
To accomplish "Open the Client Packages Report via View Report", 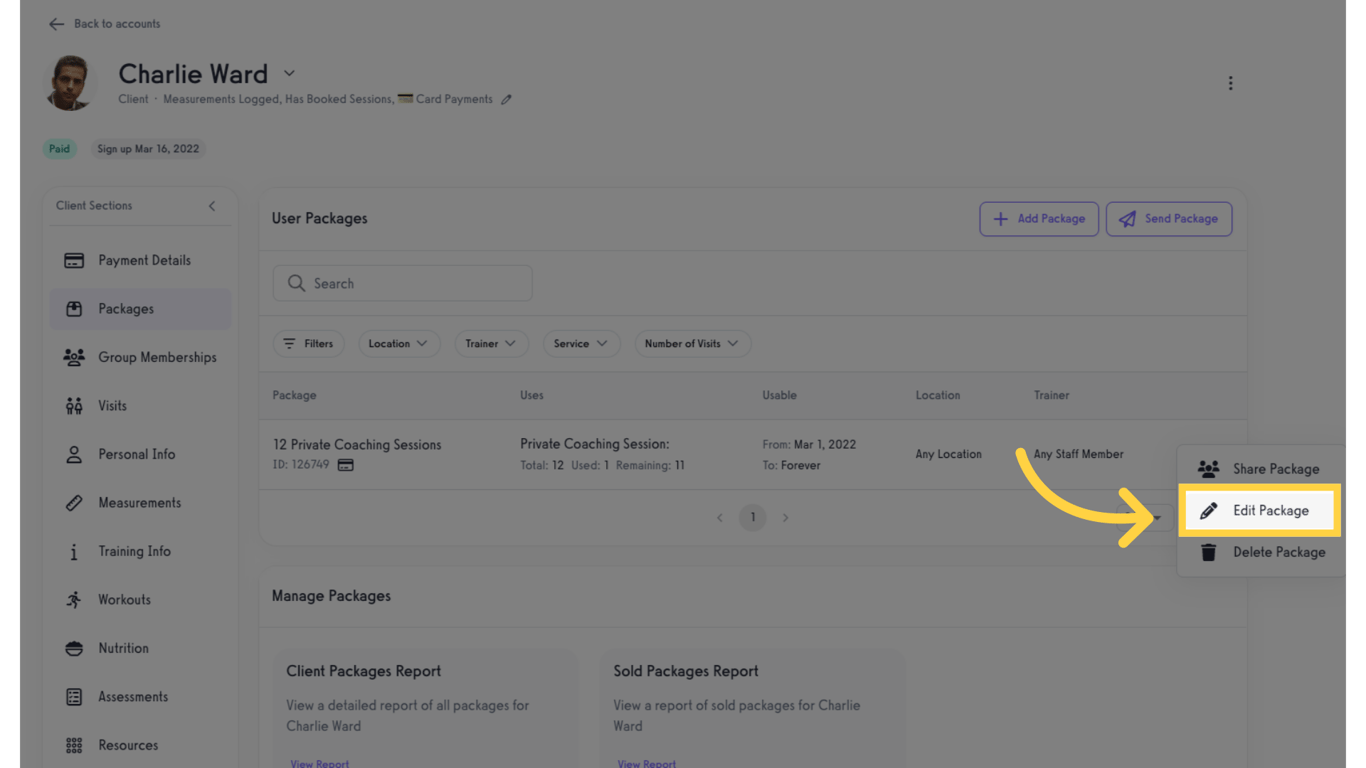I will pyautogui.click(x=319, y=762).
